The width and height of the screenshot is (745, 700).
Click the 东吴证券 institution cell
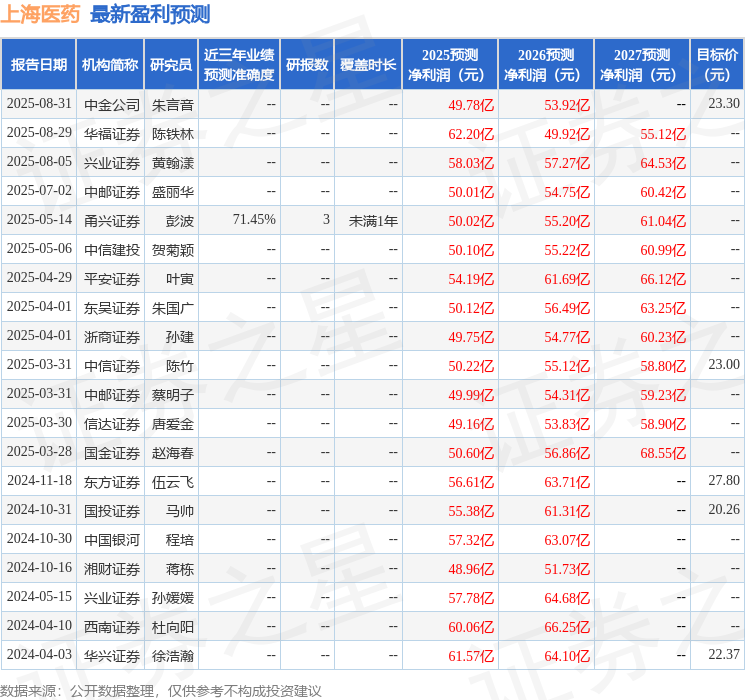[x=112, y=307]
